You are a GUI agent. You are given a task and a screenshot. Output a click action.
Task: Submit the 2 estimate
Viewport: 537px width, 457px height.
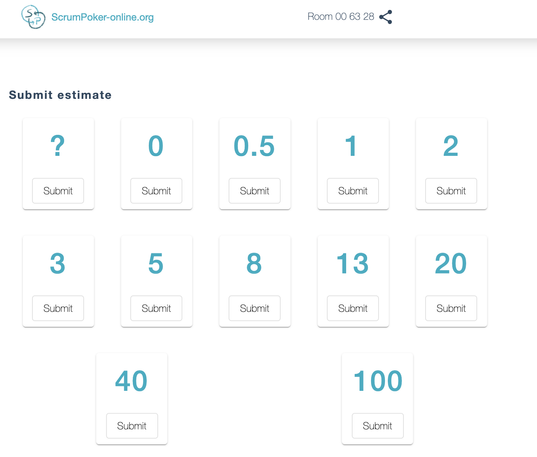coord(451,191)
